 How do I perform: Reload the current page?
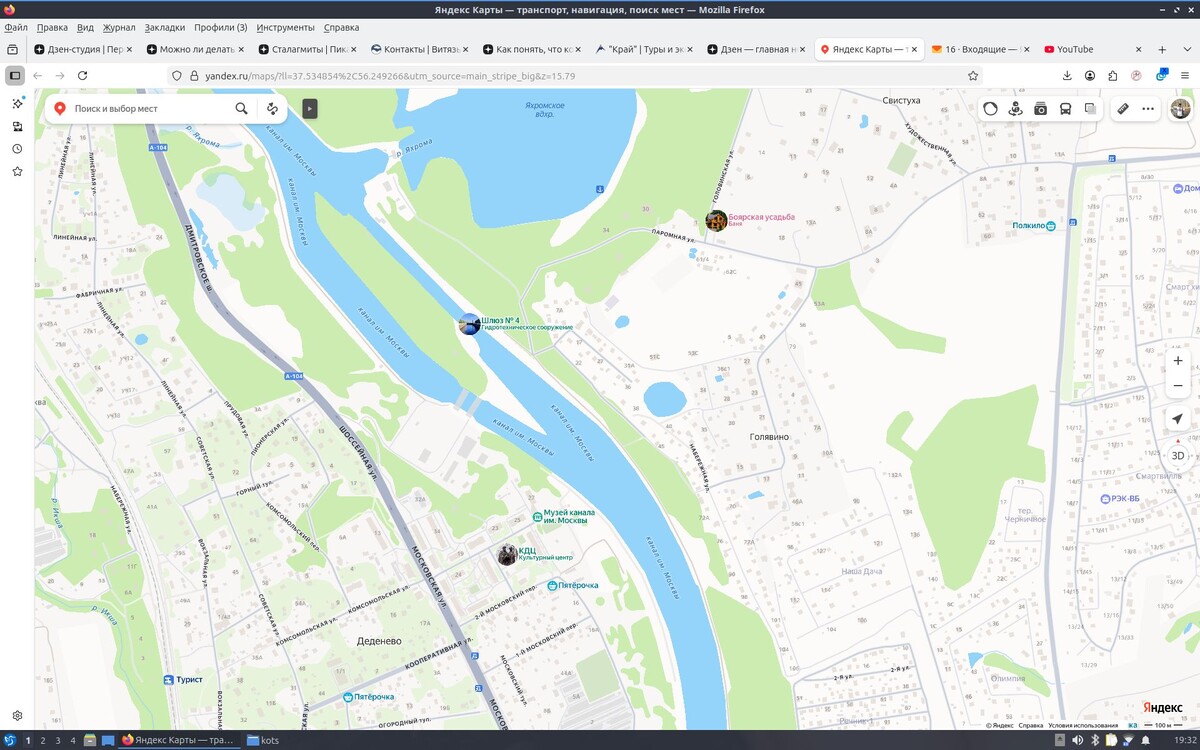point(83,75)
